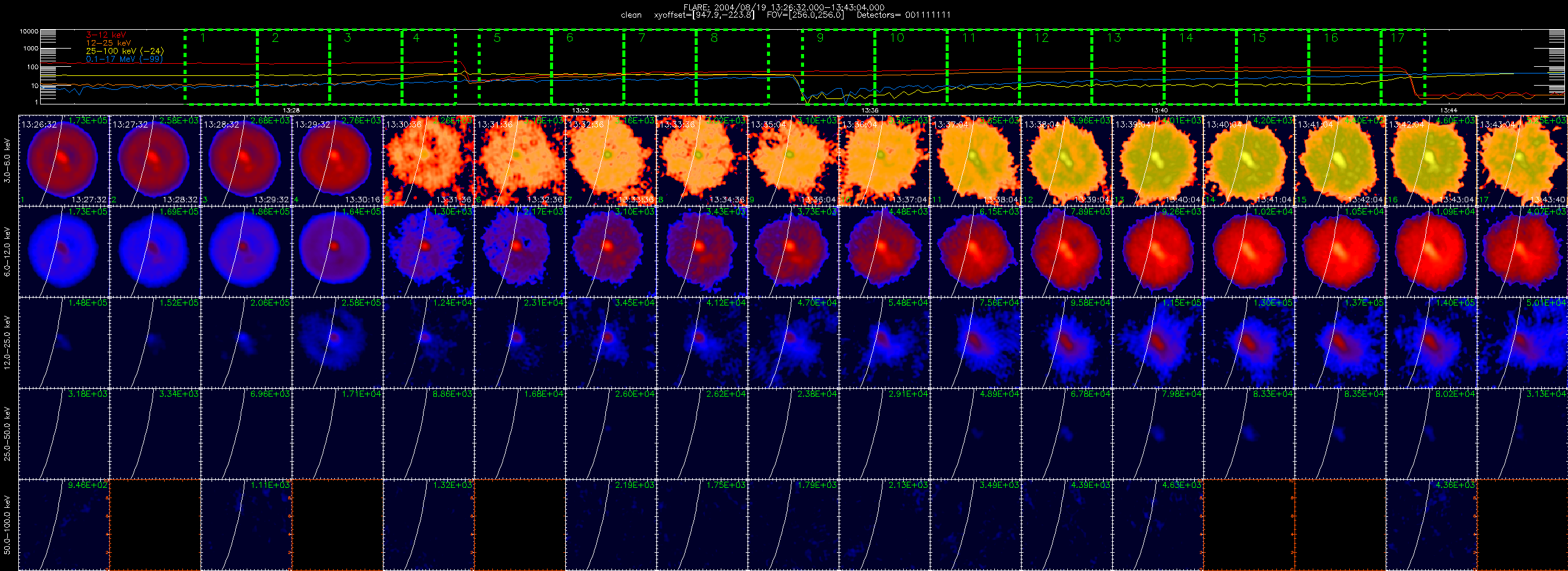Image resolution: width=1568 pixels, height=571 pixels.
Task: Open the 25.0-50.0 keV image peaking 3.18E+03
Action: coord(64,434)
